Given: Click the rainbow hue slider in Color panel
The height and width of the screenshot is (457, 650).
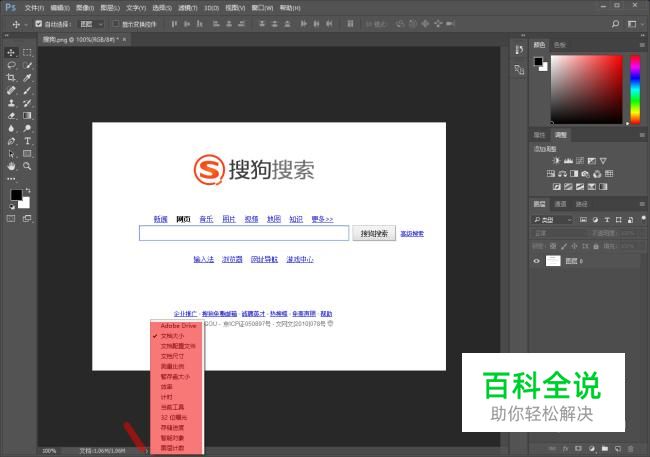Looking at the screenshot, I should tap(635, 89).
